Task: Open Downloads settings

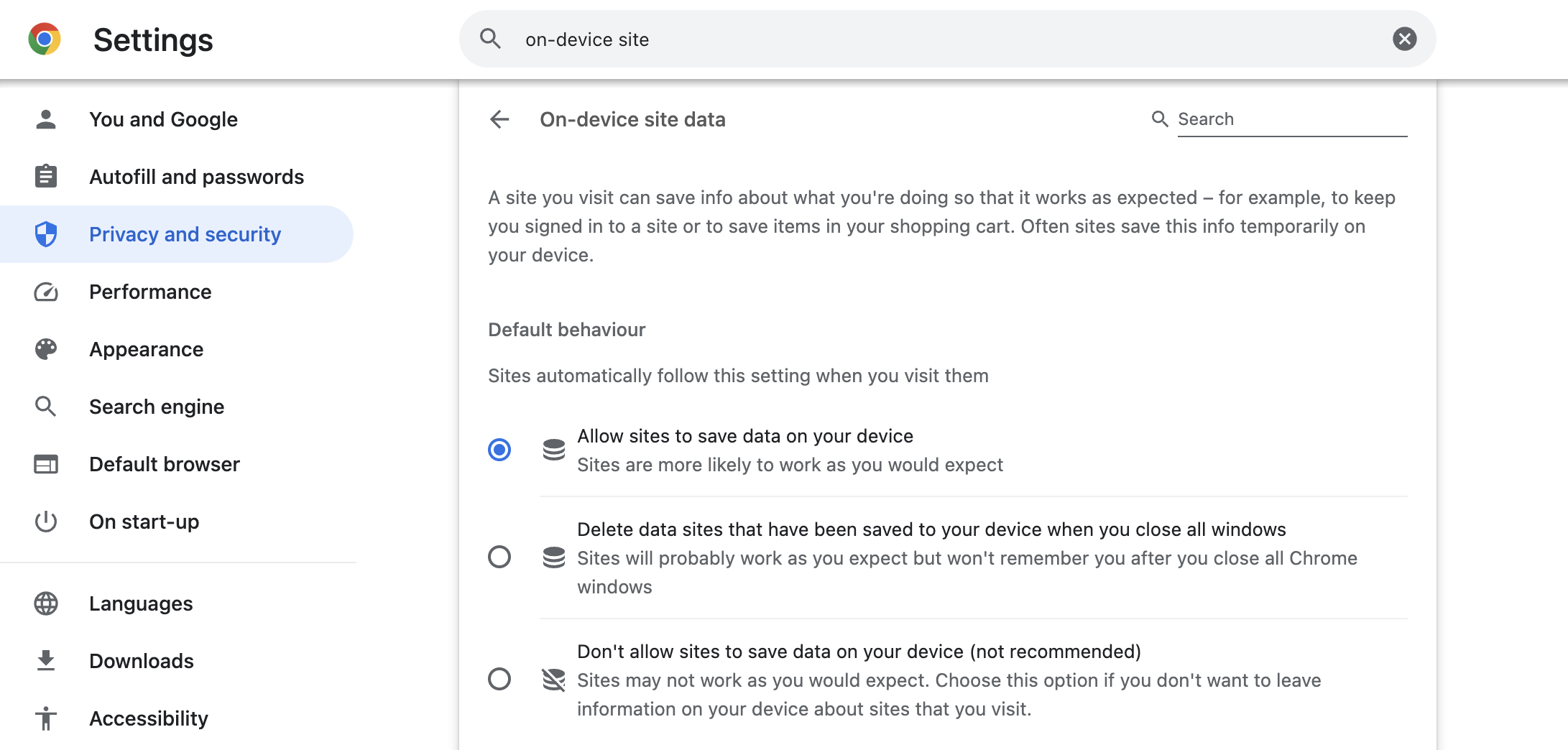Action: click(x=142, y=661)
